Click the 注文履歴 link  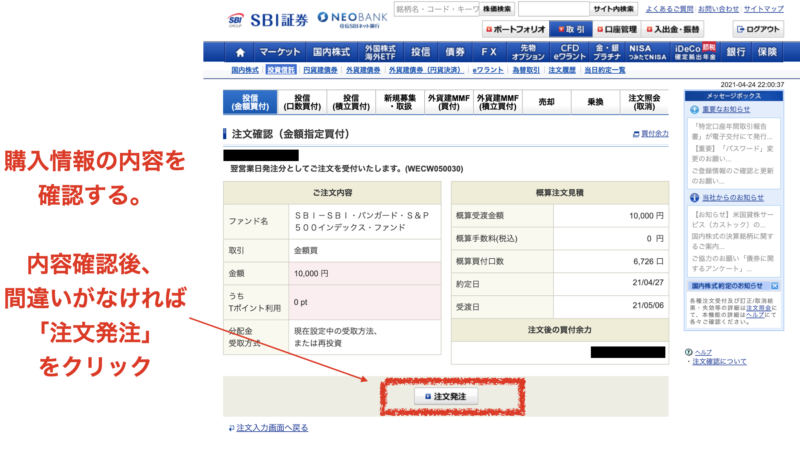[x=562, y=70]
